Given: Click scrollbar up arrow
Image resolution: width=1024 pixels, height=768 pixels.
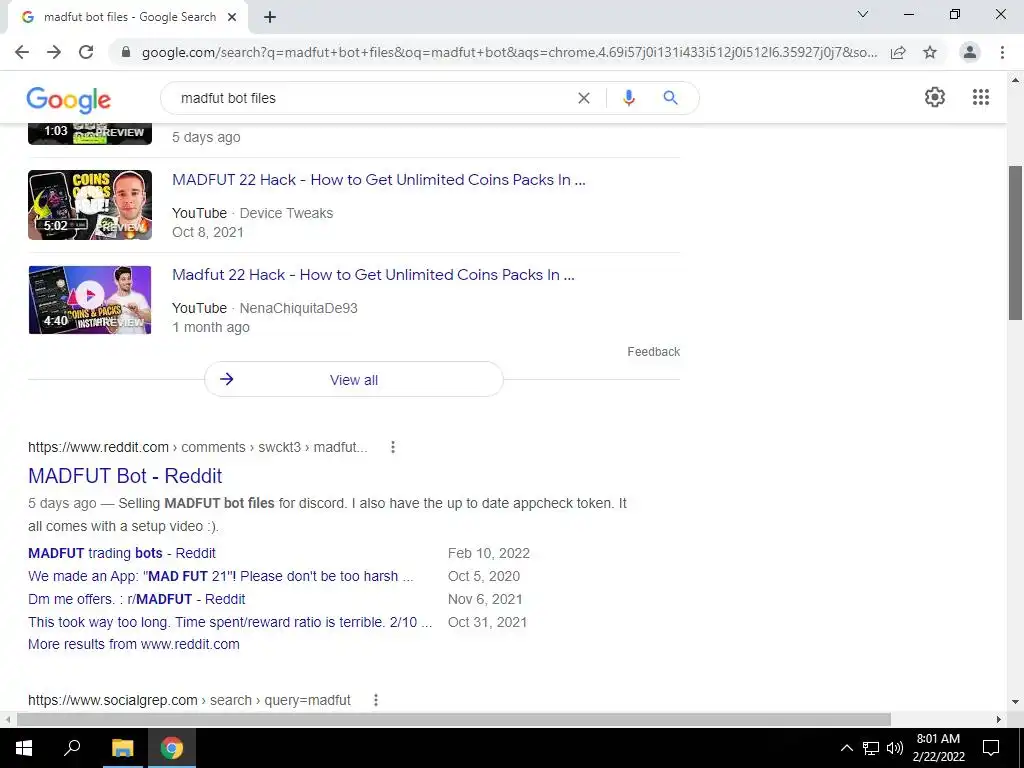Looking at the screenshot, I should [x=1015, y=80].
